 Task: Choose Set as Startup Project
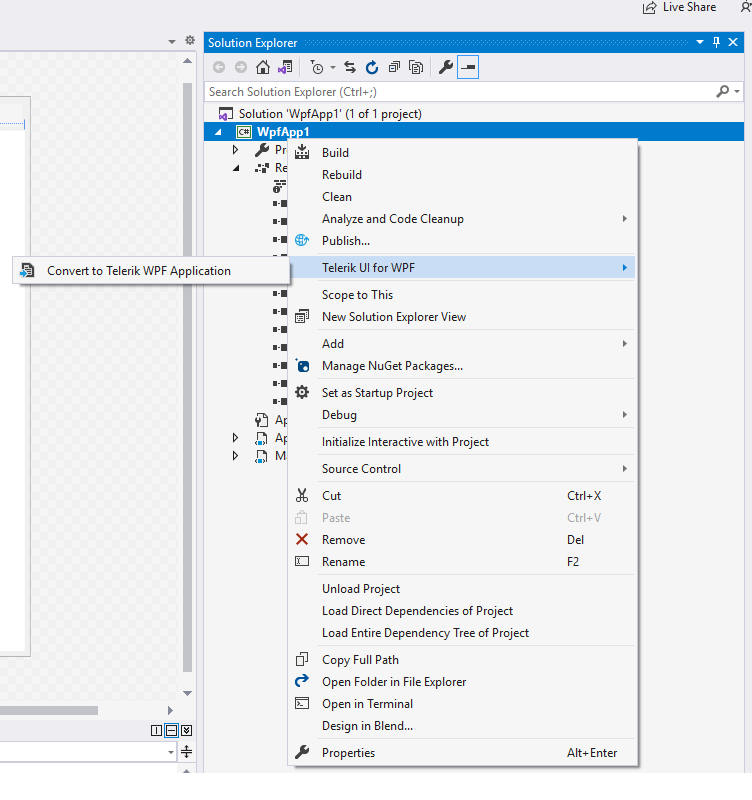[x=461, y=392]
